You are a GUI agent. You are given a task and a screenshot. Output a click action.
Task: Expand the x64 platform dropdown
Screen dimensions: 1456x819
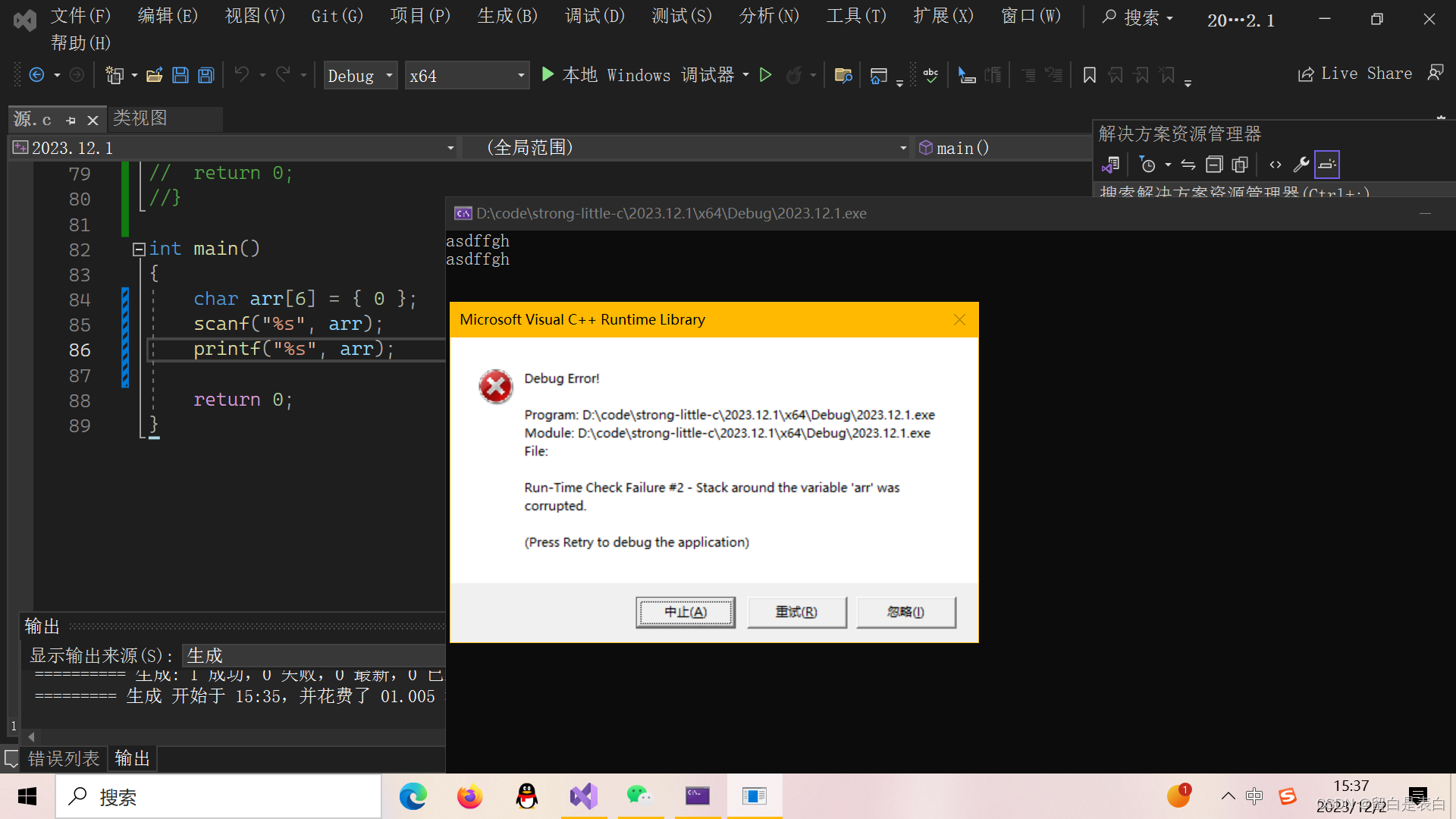click(x=521, y=76)
